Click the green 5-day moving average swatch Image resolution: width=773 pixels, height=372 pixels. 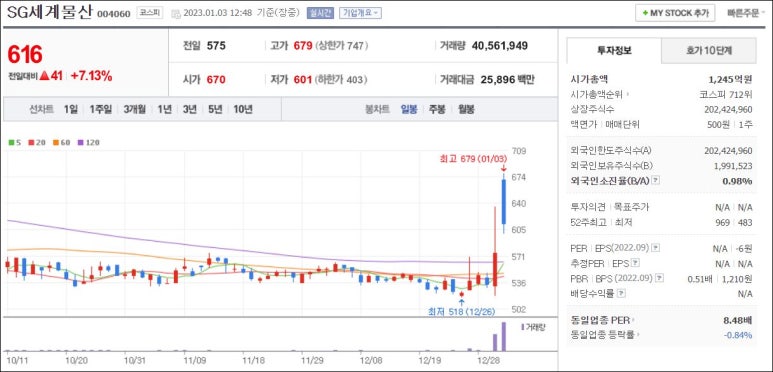click(x=11, y=142)
